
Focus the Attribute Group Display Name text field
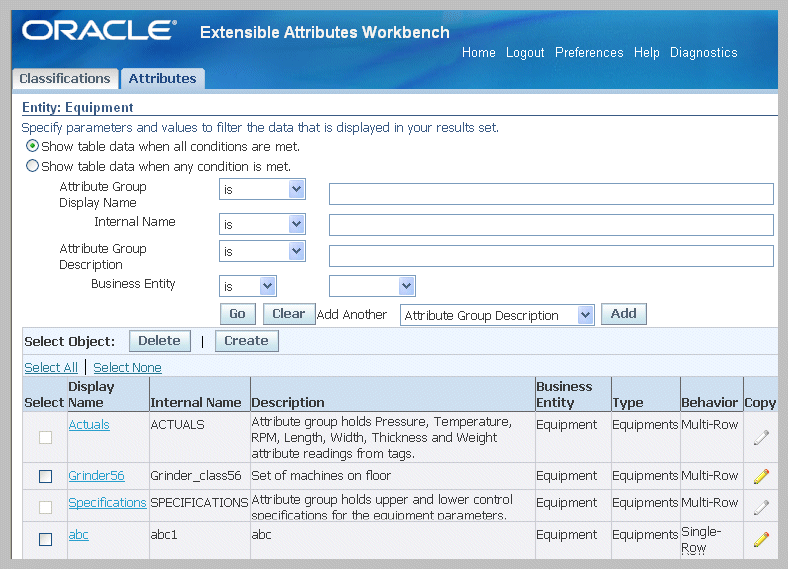(551, 194)
